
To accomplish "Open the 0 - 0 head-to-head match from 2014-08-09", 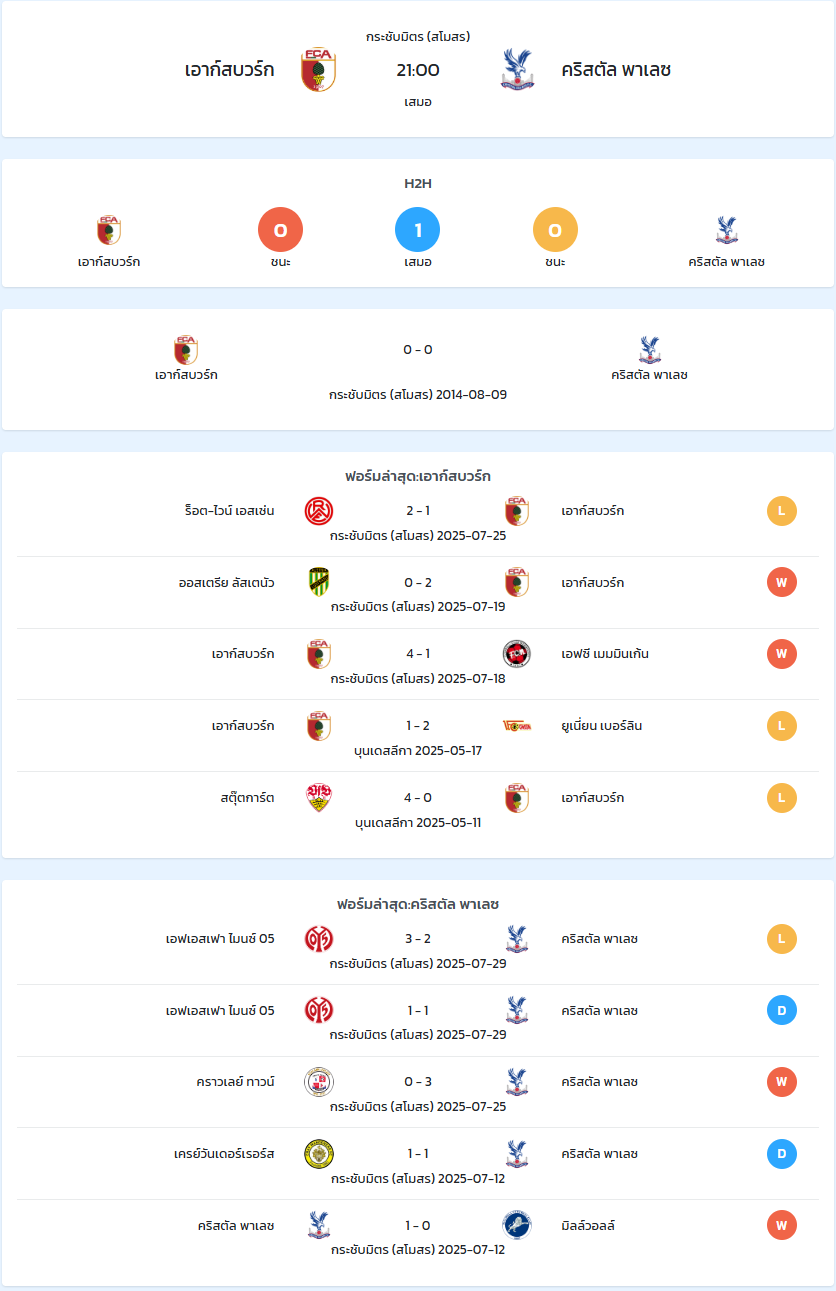I will click(418, 369).
